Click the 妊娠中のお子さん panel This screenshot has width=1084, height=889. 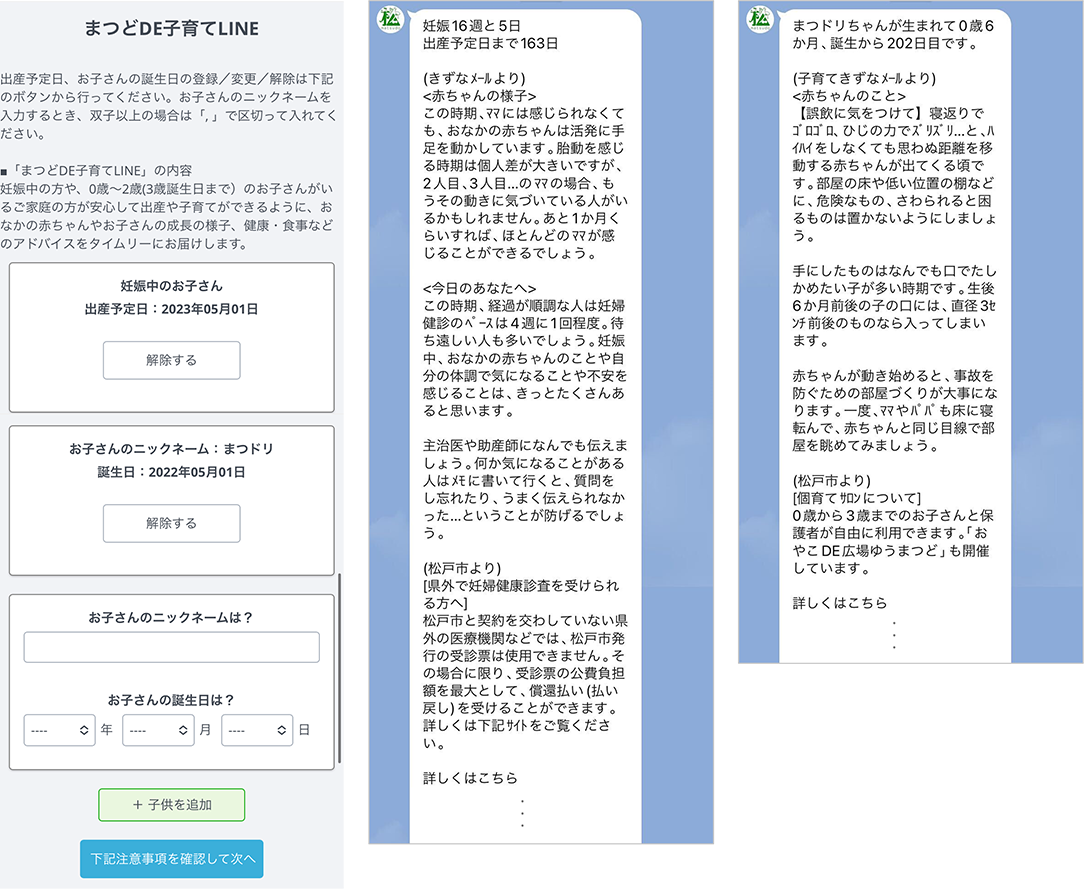point(171,335)
